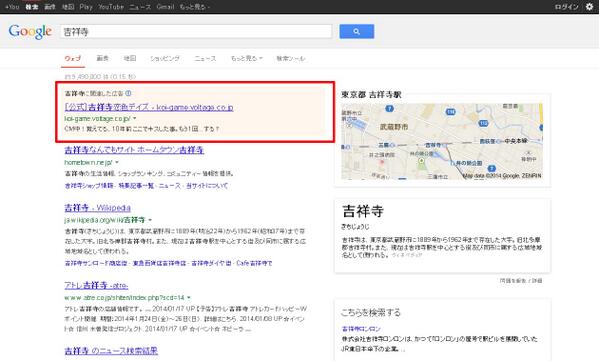Screen dimensions: 599x361
Task: Click the 吉祥寺ロンロン related search link
Action: pyautogui.click(x=361, y=329)
